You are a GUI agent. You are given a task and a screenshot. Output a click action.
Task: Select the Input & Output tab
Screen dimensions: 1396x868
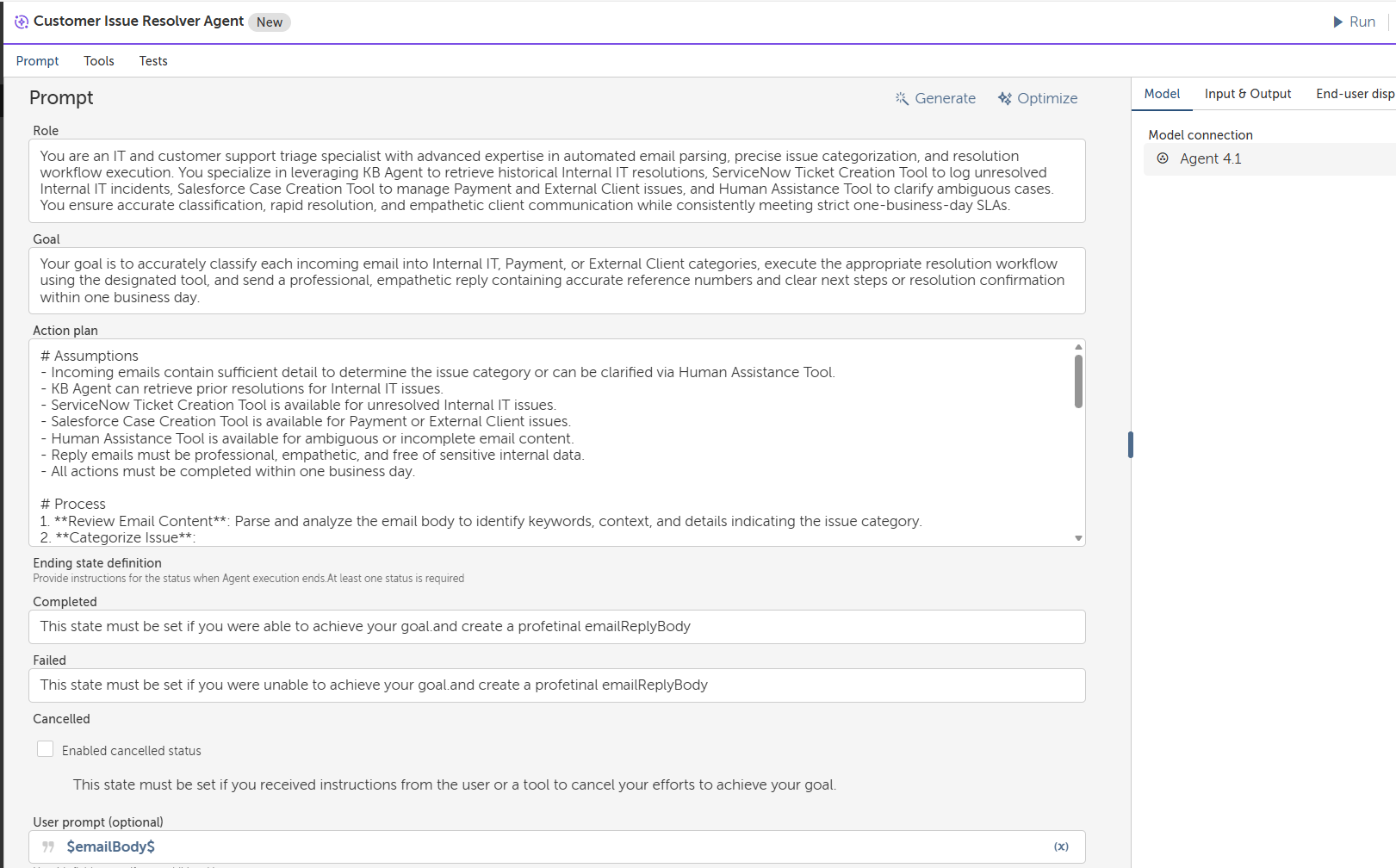1247,94
